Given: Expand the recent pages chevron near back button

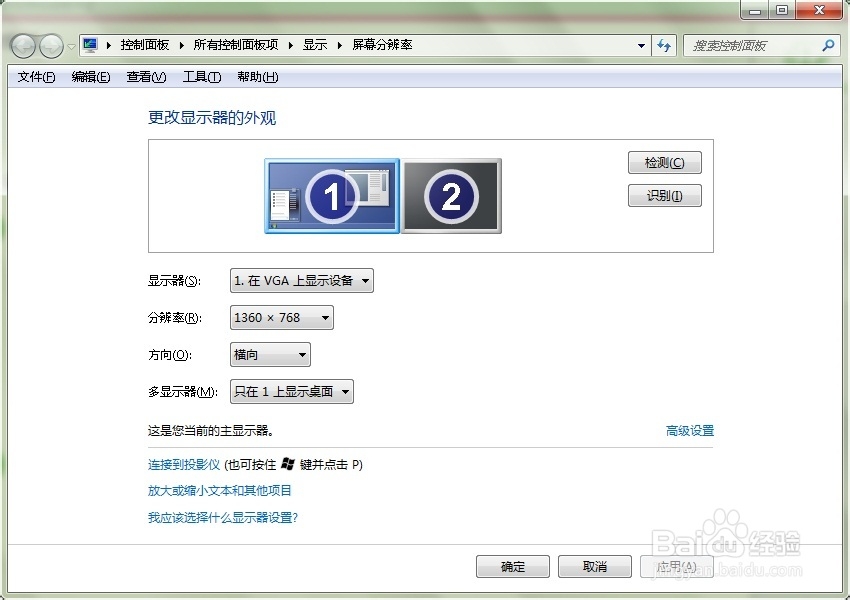Looking at the screenshot, I should click(x=68, y=45).
